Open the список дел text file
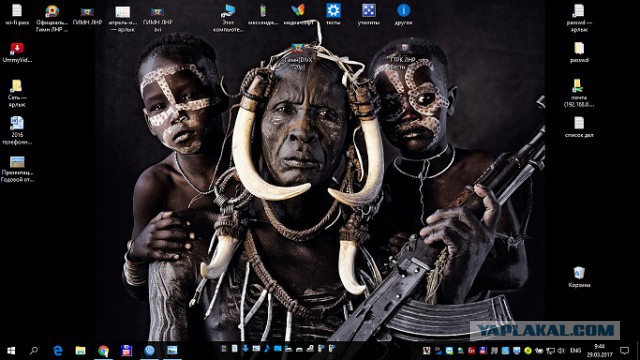640x360 pixels. (579, 127)
